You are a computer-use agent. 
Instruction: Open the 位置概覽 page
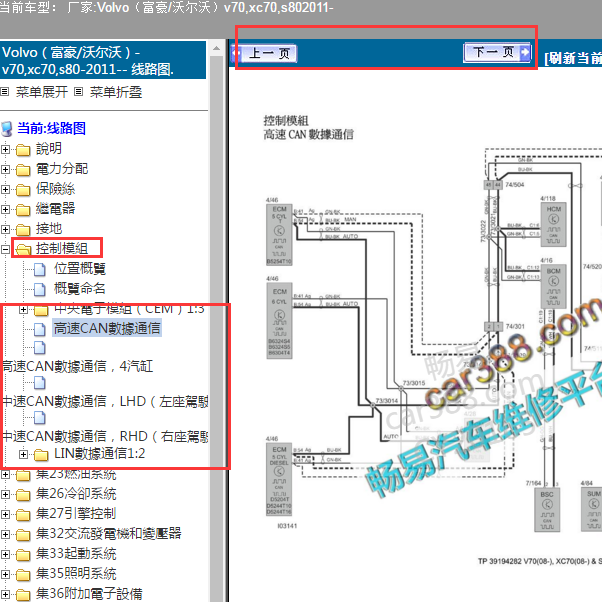(x=79, y=269)
